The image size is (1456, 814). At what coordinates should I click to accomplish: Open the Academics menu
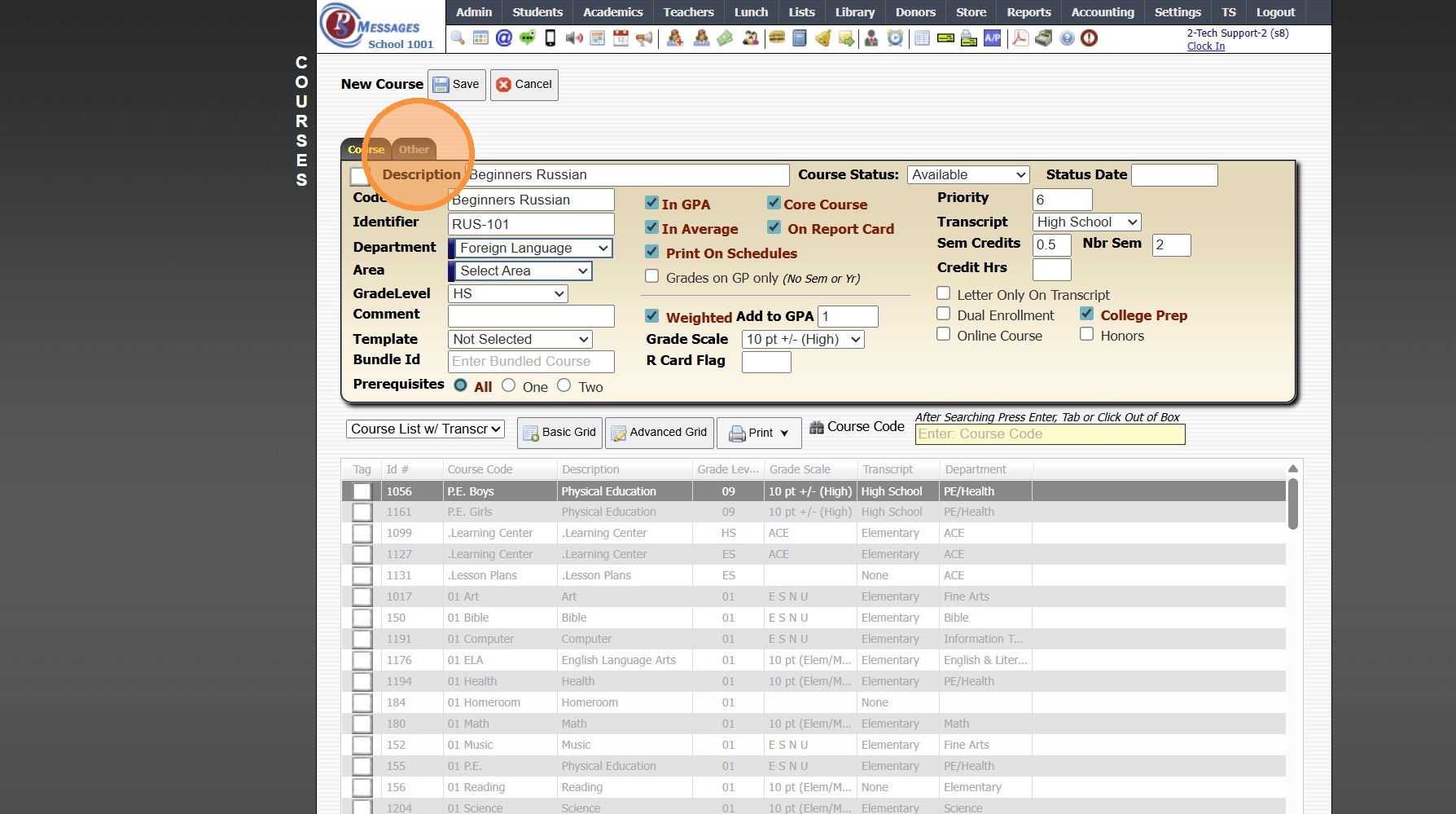tap(612, 12)
